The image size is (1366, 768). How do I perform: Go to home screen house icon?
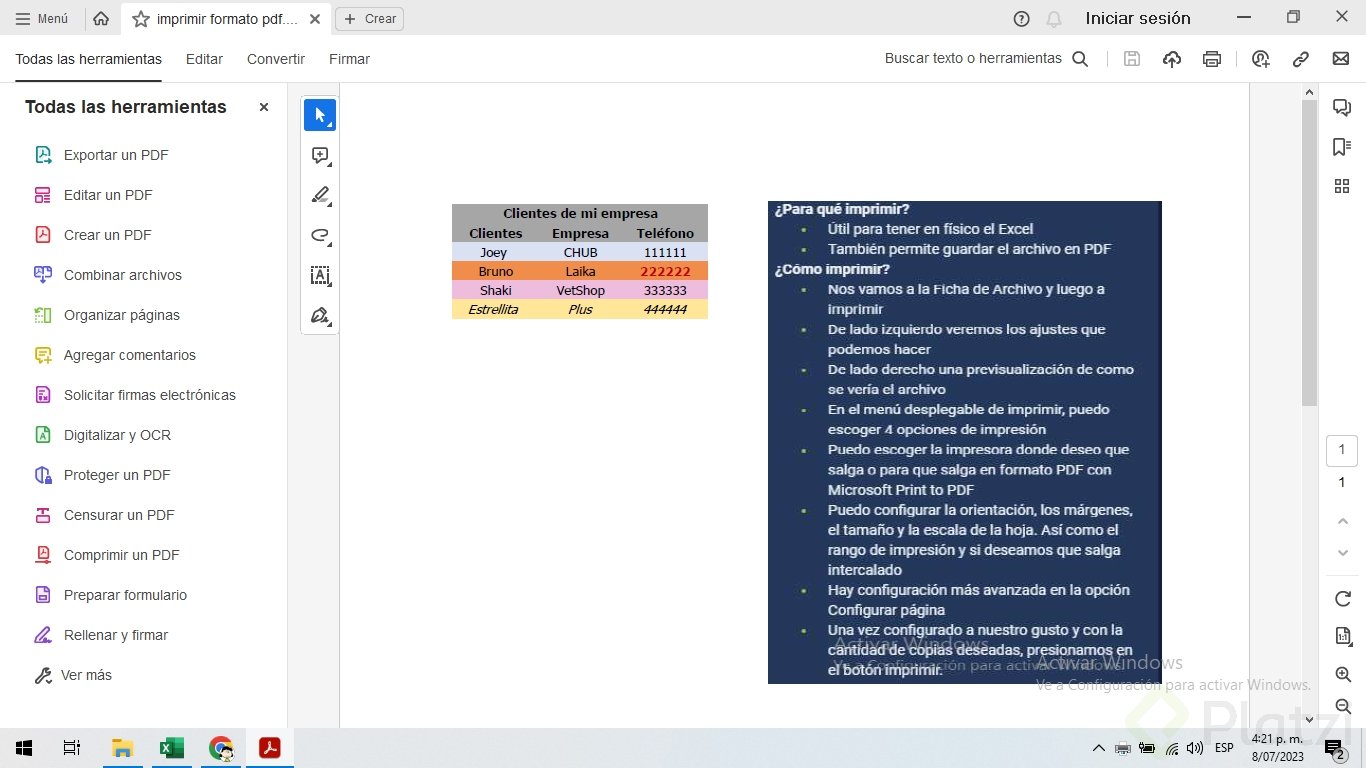(x=100, y=18)
